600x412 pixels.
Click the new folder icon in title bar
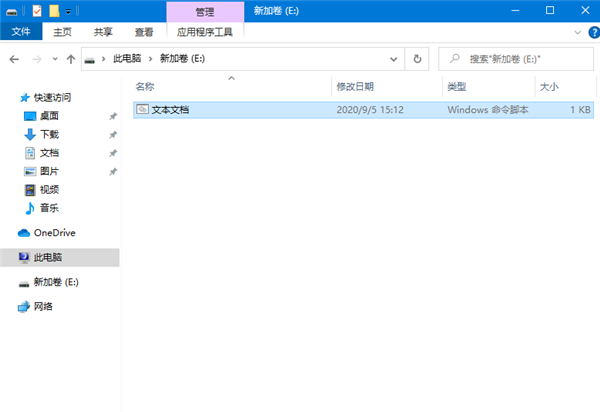coord(53,10)
